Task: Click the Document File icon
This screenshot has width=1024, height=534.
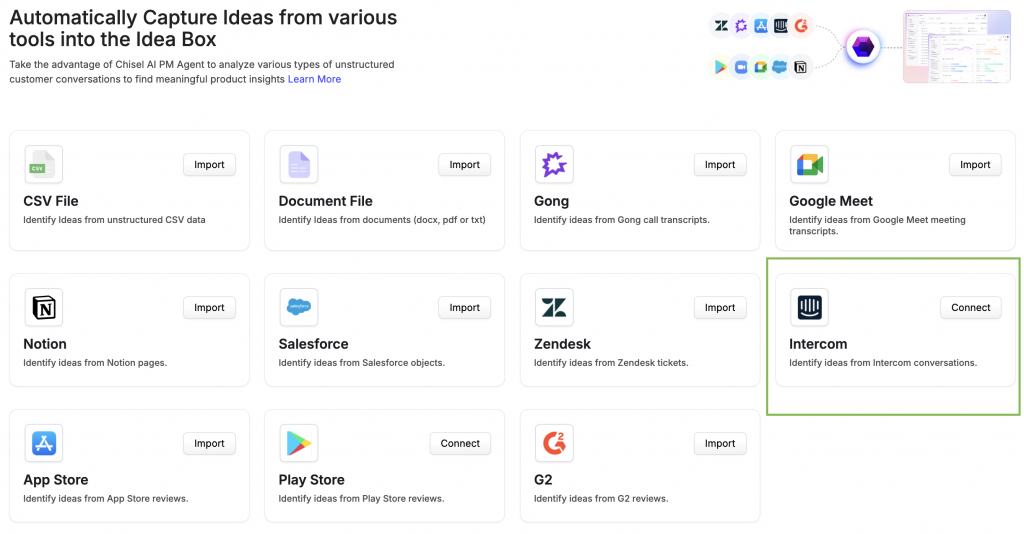Action: 298,165
